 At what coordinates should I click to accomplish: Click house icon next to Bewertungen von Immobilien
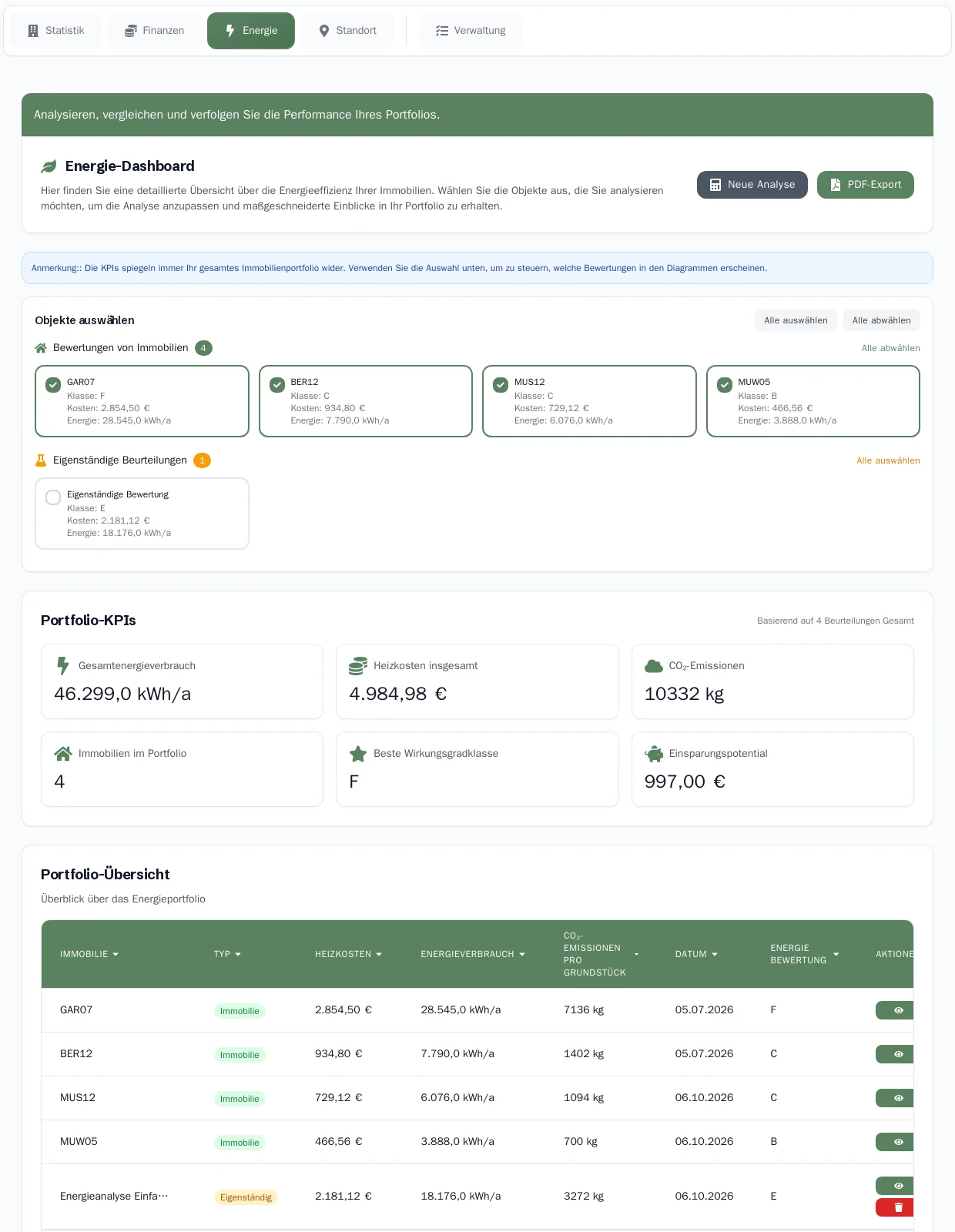[41, 348]
